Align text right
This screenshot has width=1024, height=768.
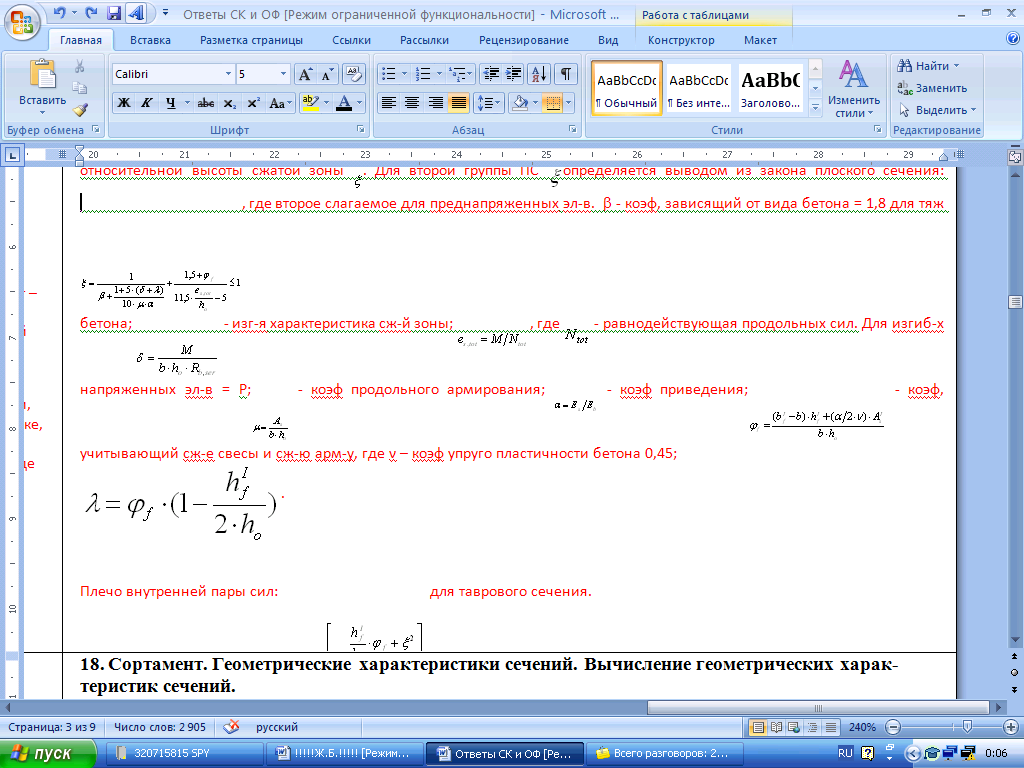point(435,103)
